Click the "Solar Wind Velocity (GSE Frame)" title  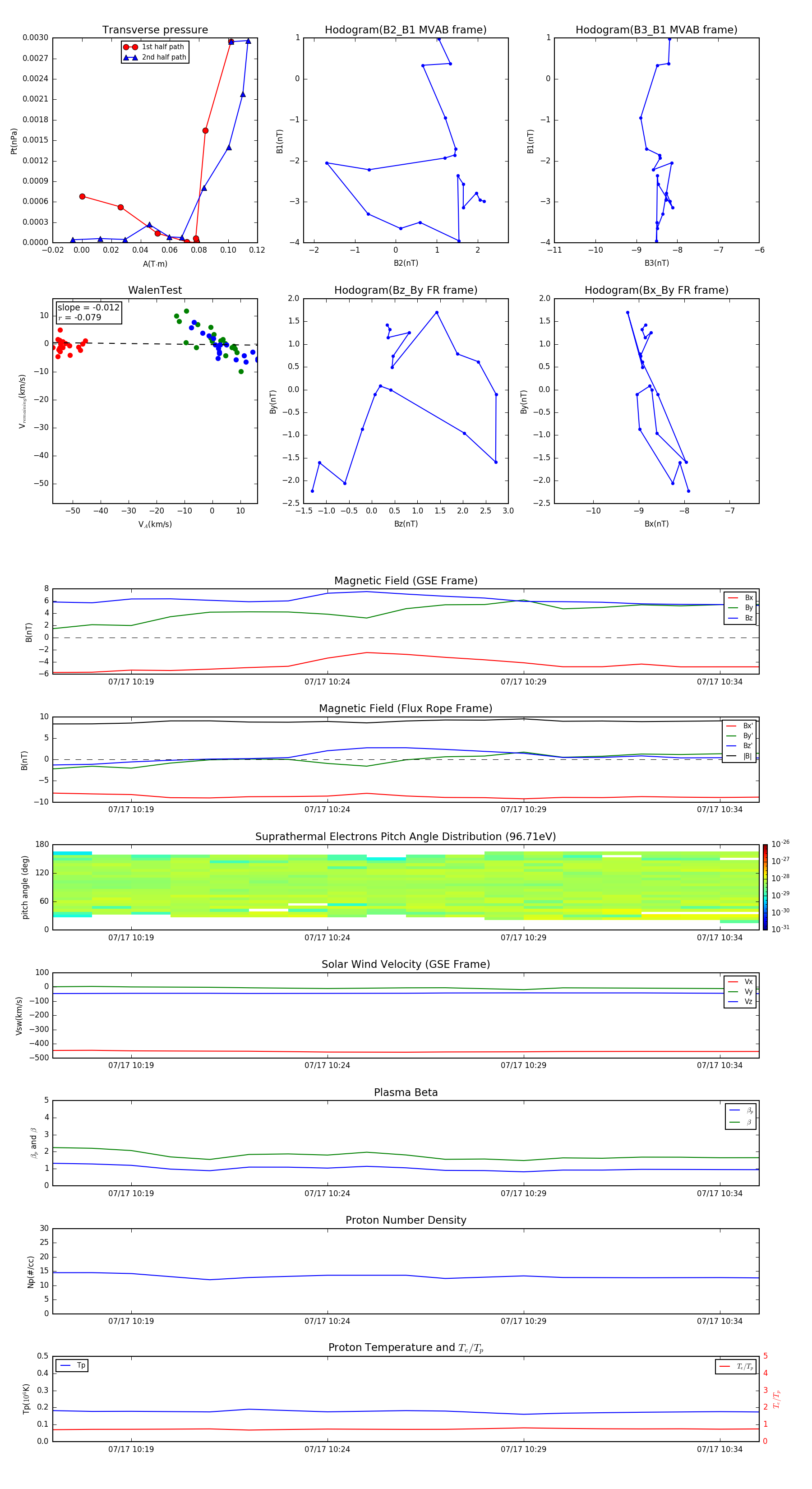[406, 964]
